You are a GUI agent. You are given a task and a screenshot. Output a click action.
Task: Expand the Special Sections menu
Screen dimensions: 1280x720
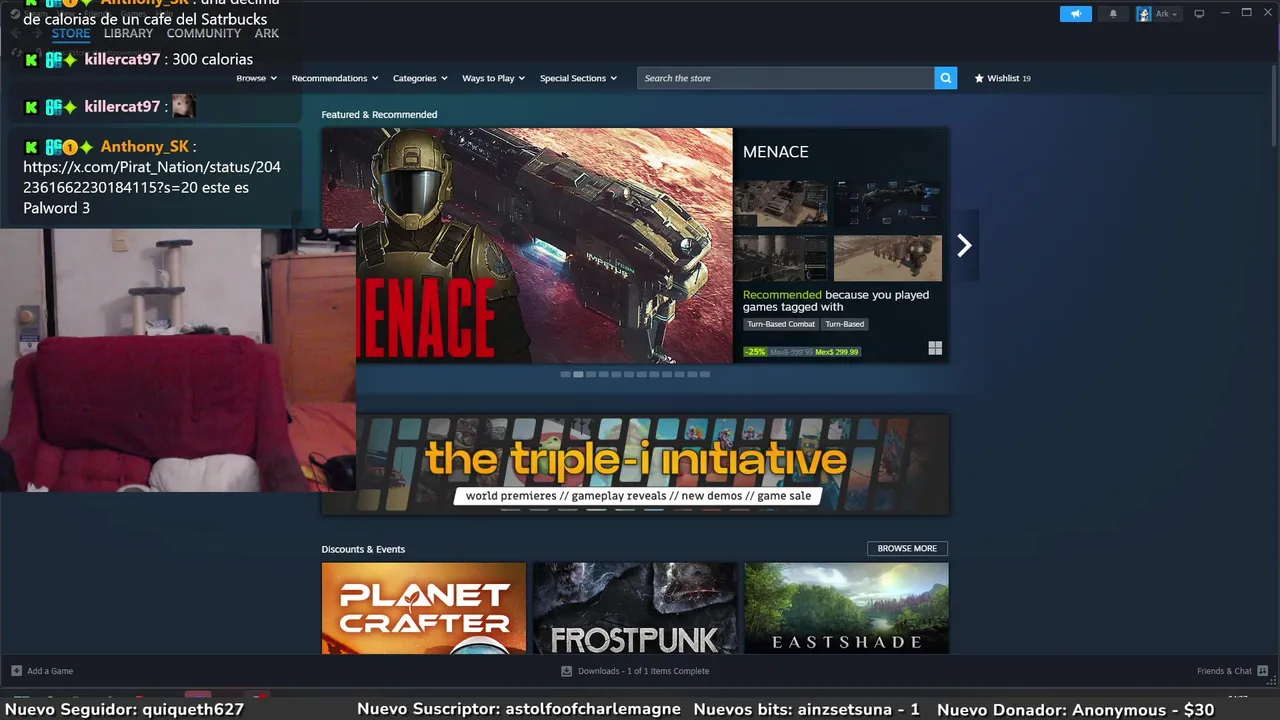pyautogui.click(x=578, y=78)
